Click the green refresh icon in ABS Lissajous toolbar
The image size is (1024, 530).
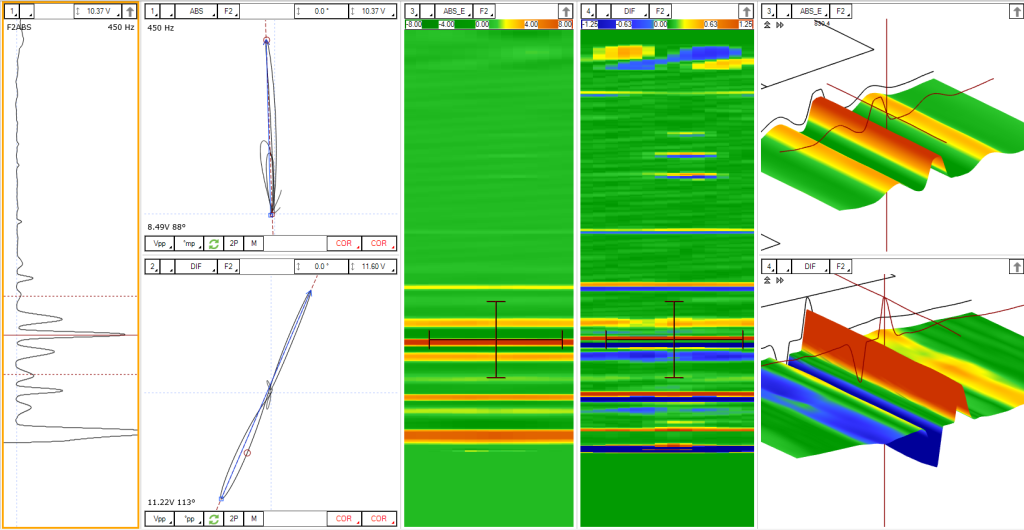pyautogui.click(x=213, y=243)
